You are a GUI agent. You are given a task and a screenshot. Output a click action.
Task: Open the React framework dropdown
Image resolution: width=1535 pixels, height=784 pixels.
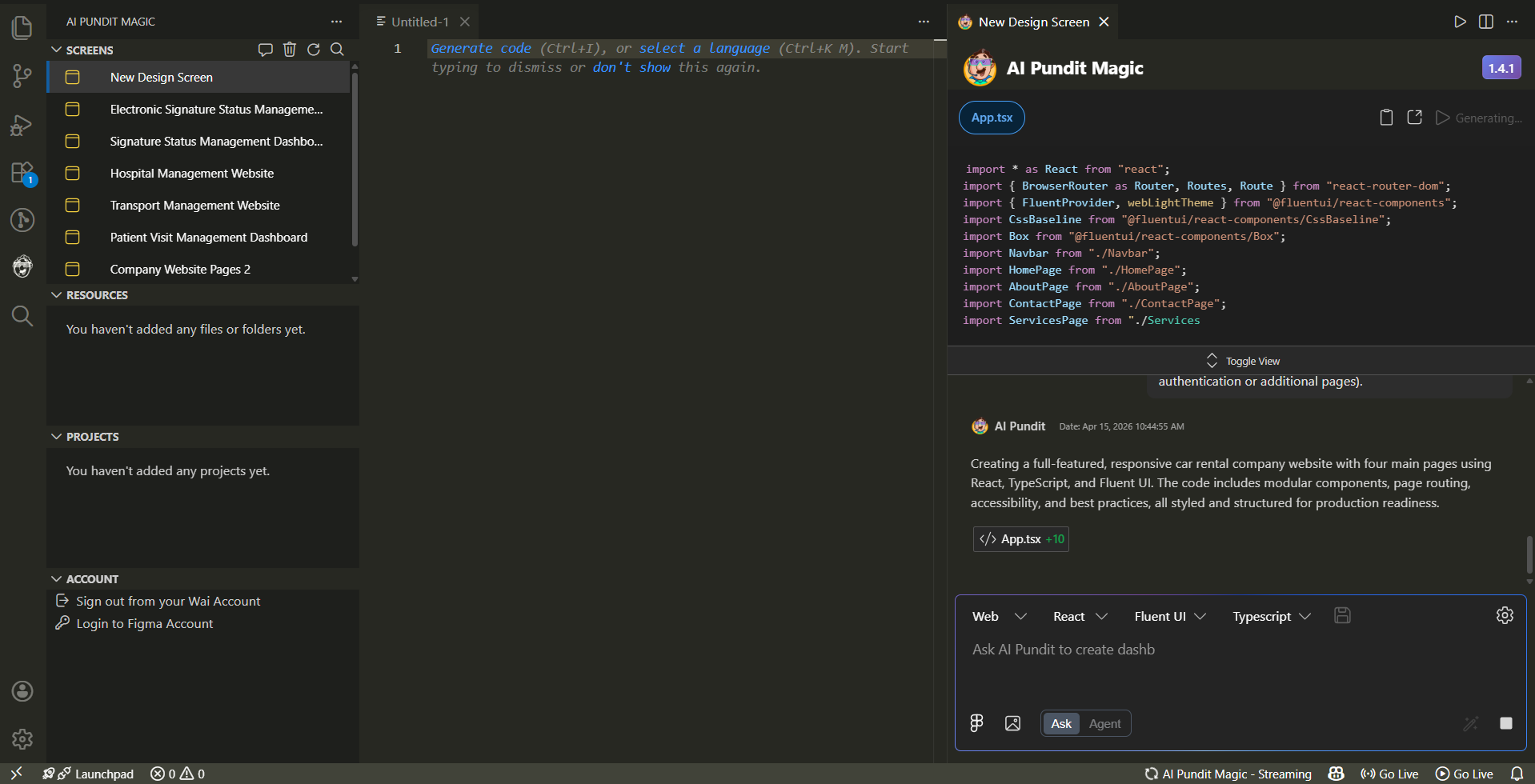pyautogui.click(x=1080, y=616)
